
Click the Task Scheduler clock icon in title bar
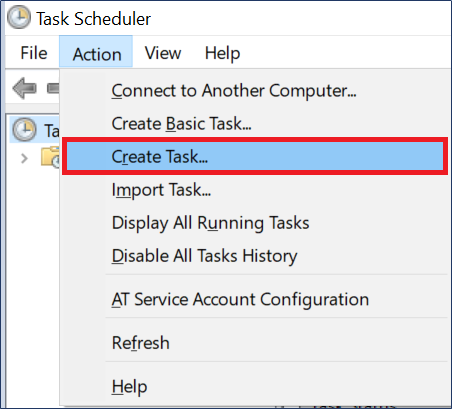(19, 17)
